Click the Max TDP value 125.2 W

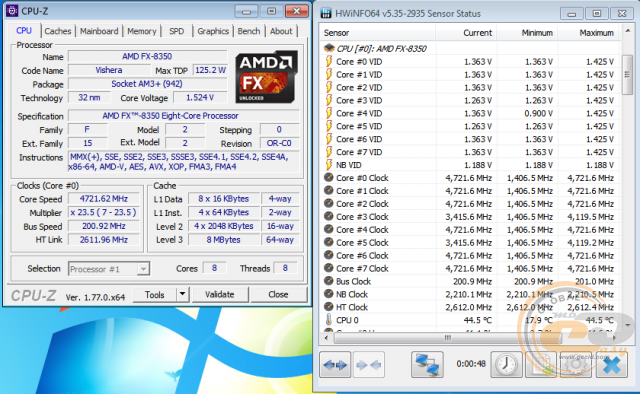coord(210,70)
